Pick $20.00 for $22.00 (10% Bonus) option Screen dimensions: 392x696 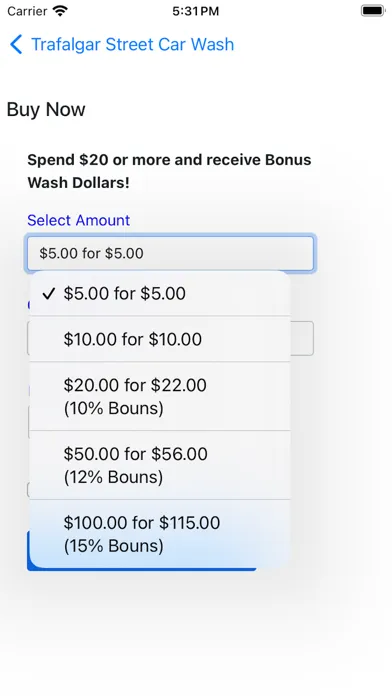tap(160, 396)
